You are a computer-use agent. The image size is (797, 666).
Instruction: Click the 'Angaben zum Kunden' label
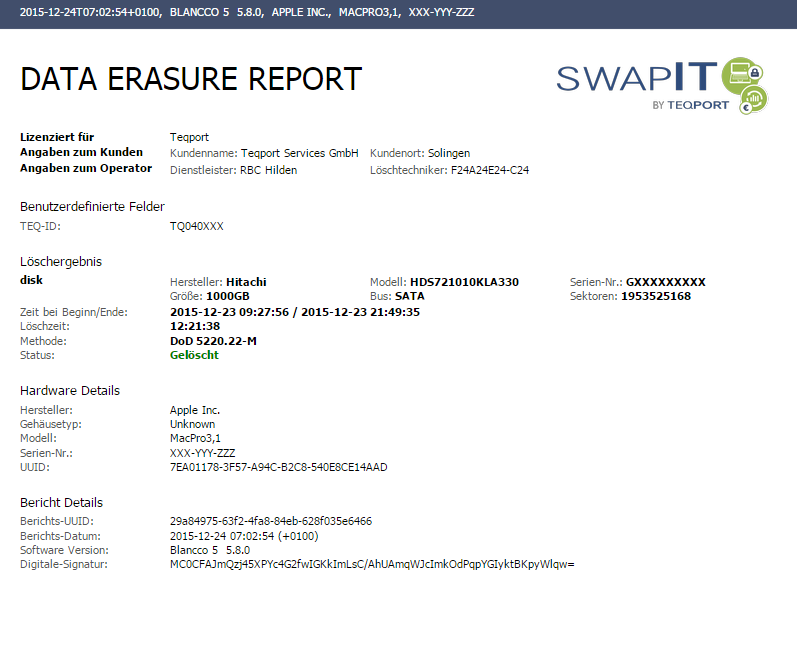coord(81,153)
